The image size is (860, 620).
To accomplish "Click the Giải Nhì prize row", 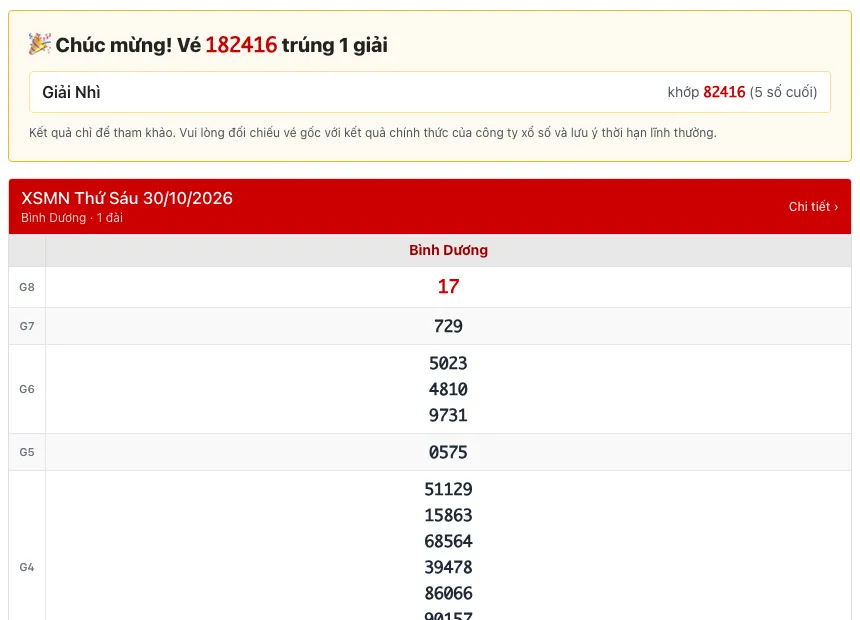I will coord(430,92).
